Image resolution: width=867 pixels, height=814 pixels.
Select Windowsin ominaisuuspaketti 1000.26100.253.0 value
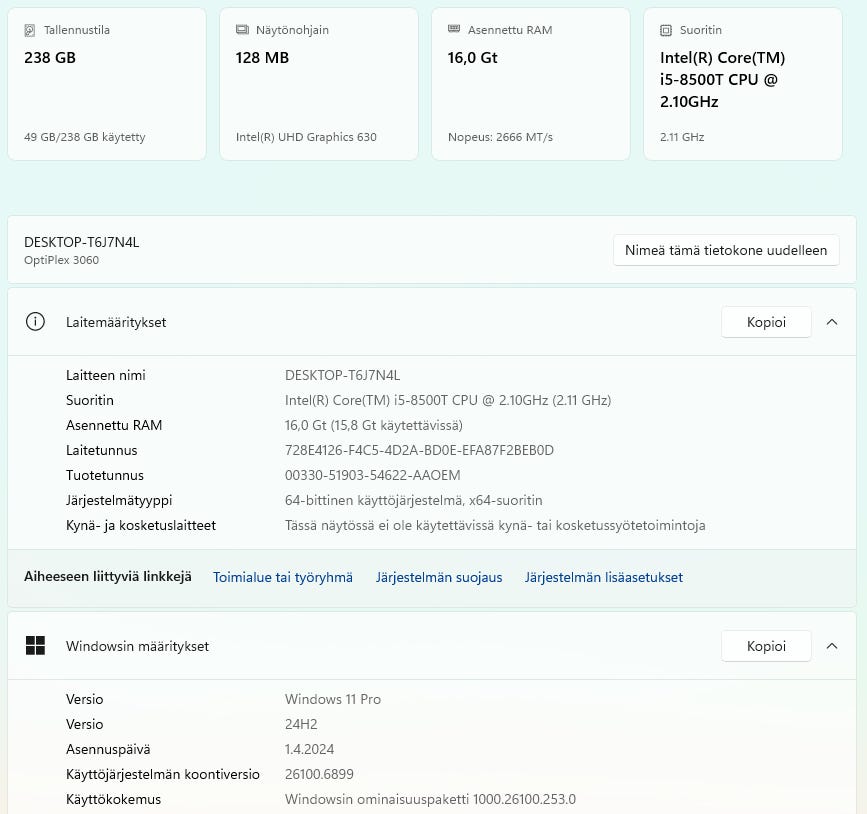[x=430, y=799]
